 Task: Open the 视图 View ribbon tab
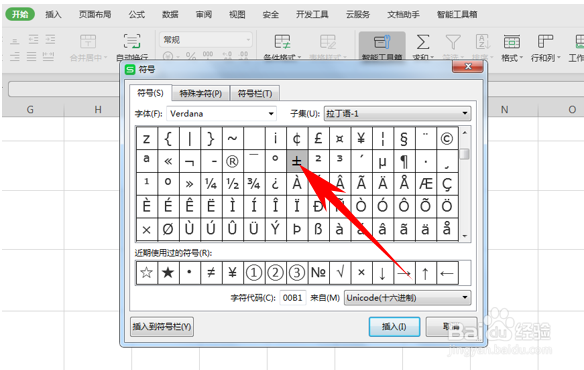click(237, 15)
